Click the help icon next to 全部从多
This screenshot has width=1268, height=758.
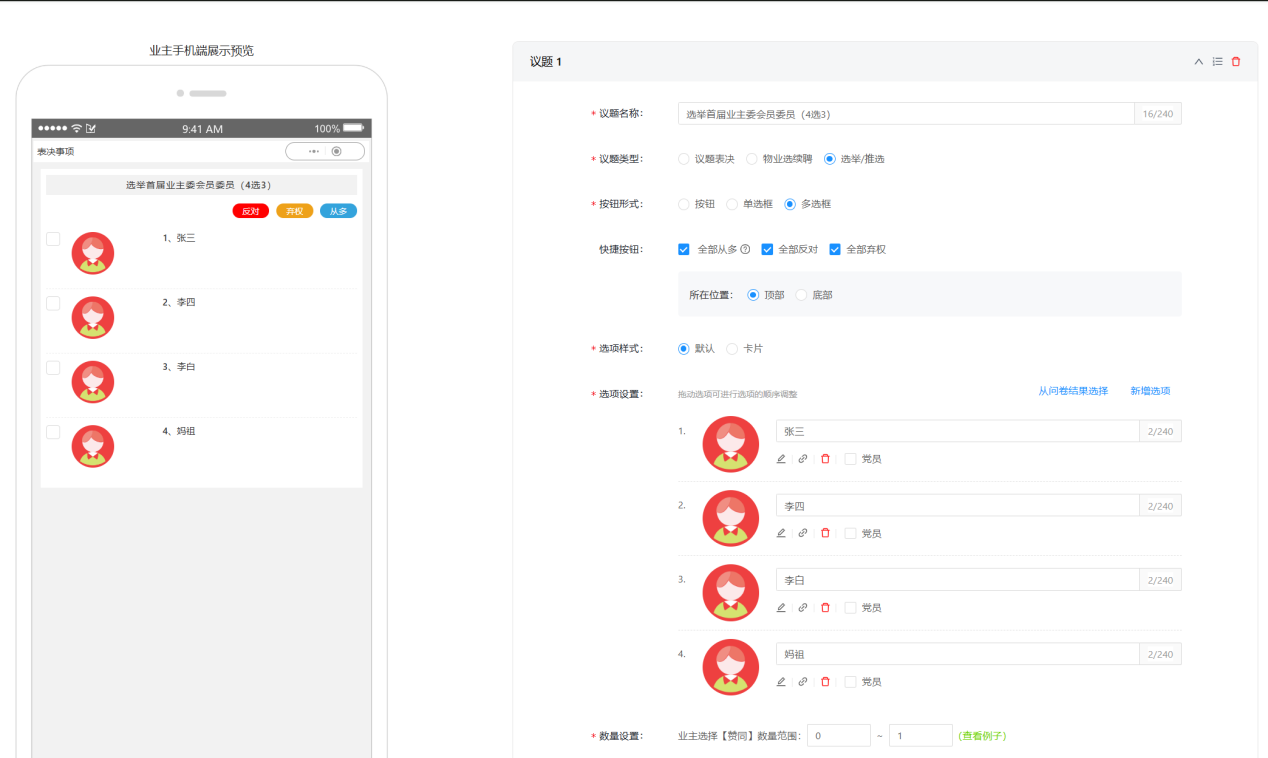coord(745,250)
